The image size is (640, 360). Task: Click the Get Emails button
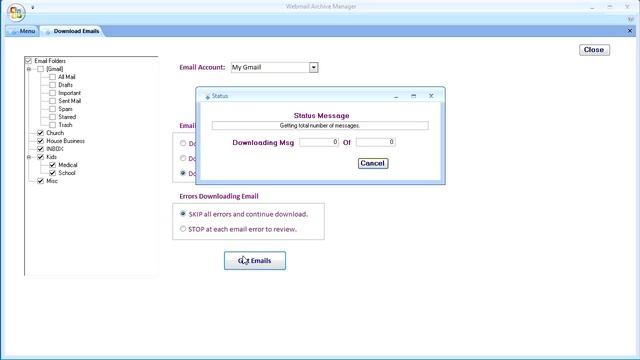click(x=255, y=260)
